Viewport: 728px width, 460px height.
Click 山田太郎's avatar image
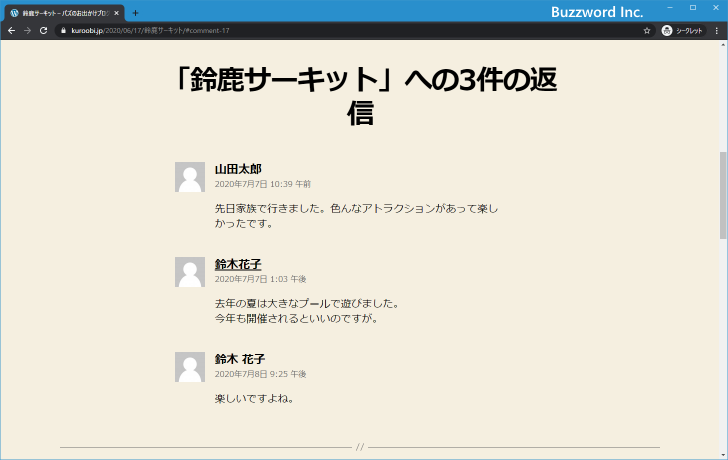[190, 177]
